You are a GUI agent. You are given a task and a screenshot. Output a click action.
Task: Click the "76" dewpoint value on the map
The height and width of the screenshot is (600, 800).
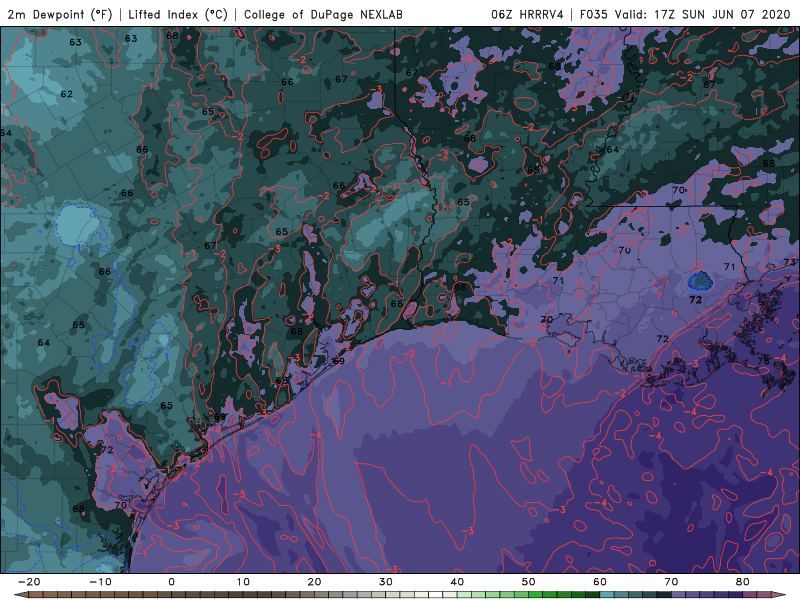click(764, 361)
